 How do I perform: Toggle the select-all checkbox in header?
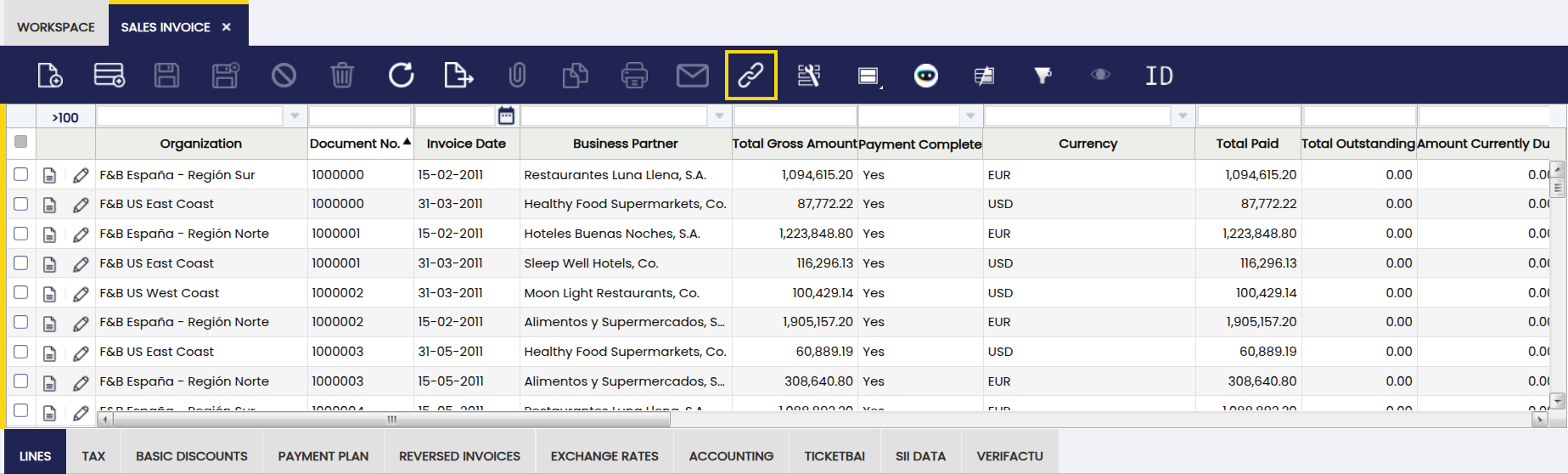pos(21,142)
